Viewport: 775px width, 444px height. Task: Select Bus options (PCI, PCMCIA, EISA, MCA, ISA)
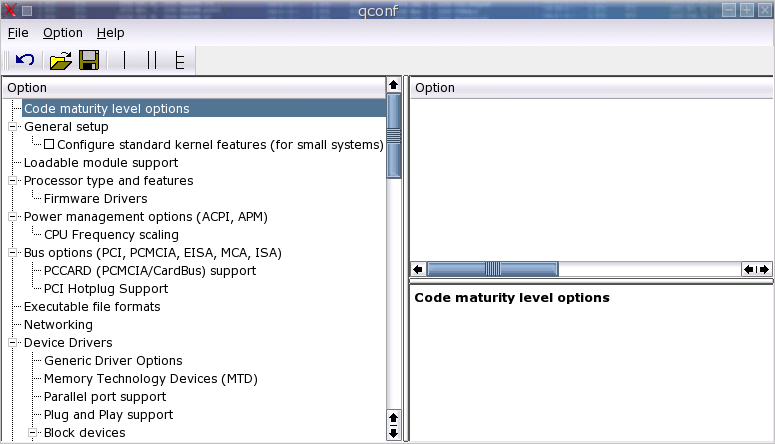[x=153, y=253]
